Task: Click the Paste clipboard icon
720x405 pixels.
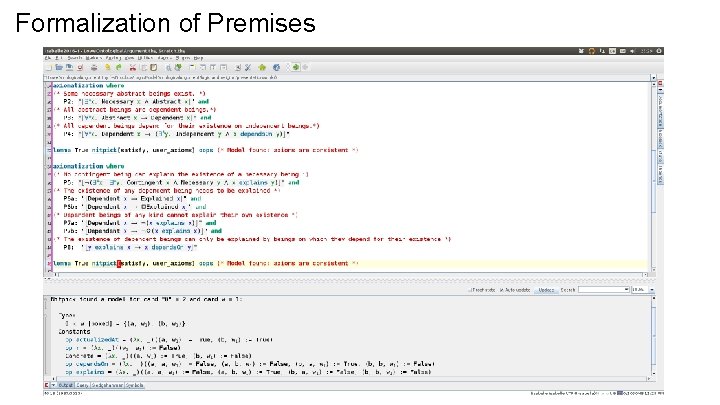Action: coord(154,68)
